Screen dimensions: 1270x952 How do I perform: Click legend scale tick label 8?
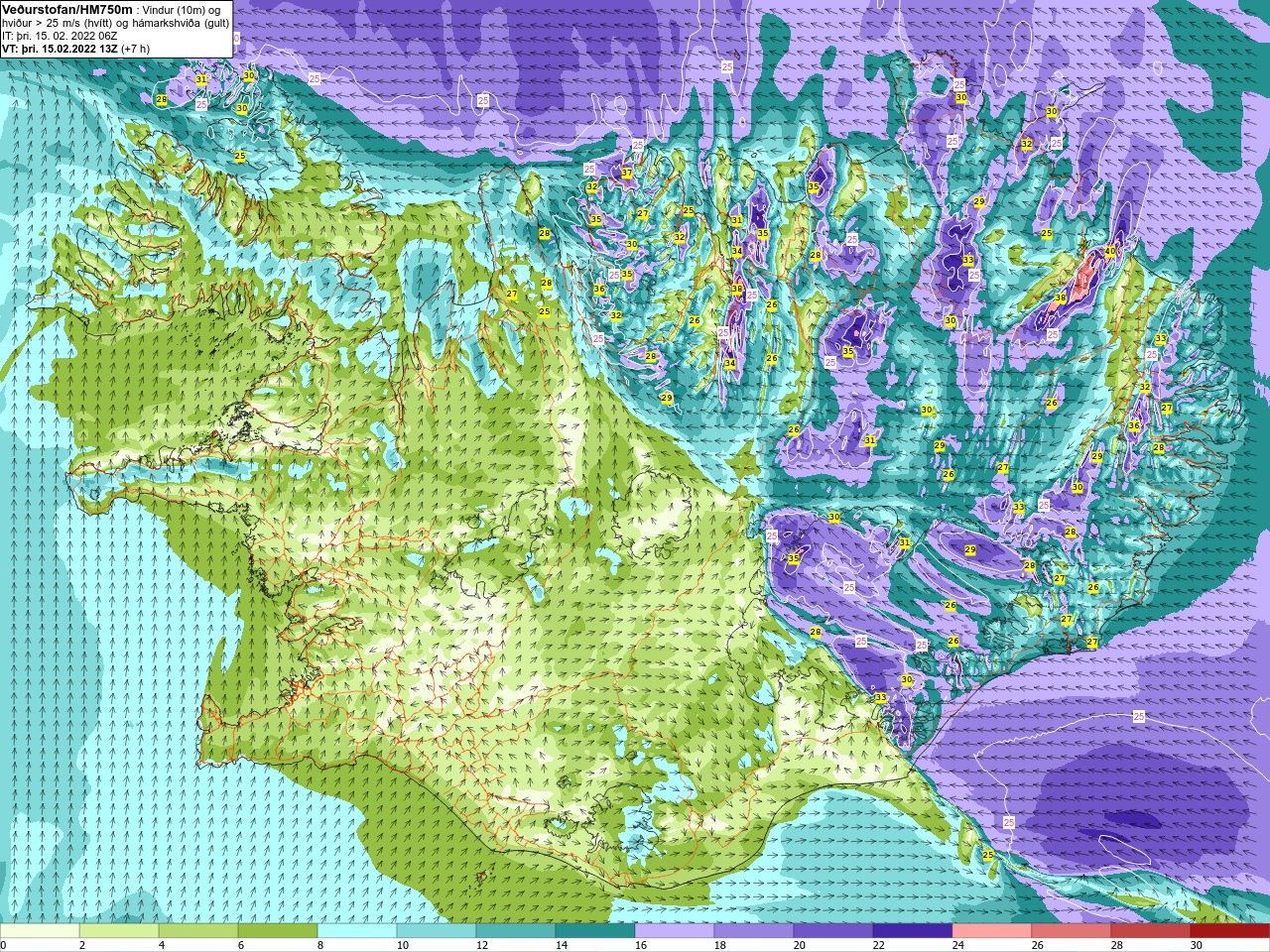pos(321,945)
